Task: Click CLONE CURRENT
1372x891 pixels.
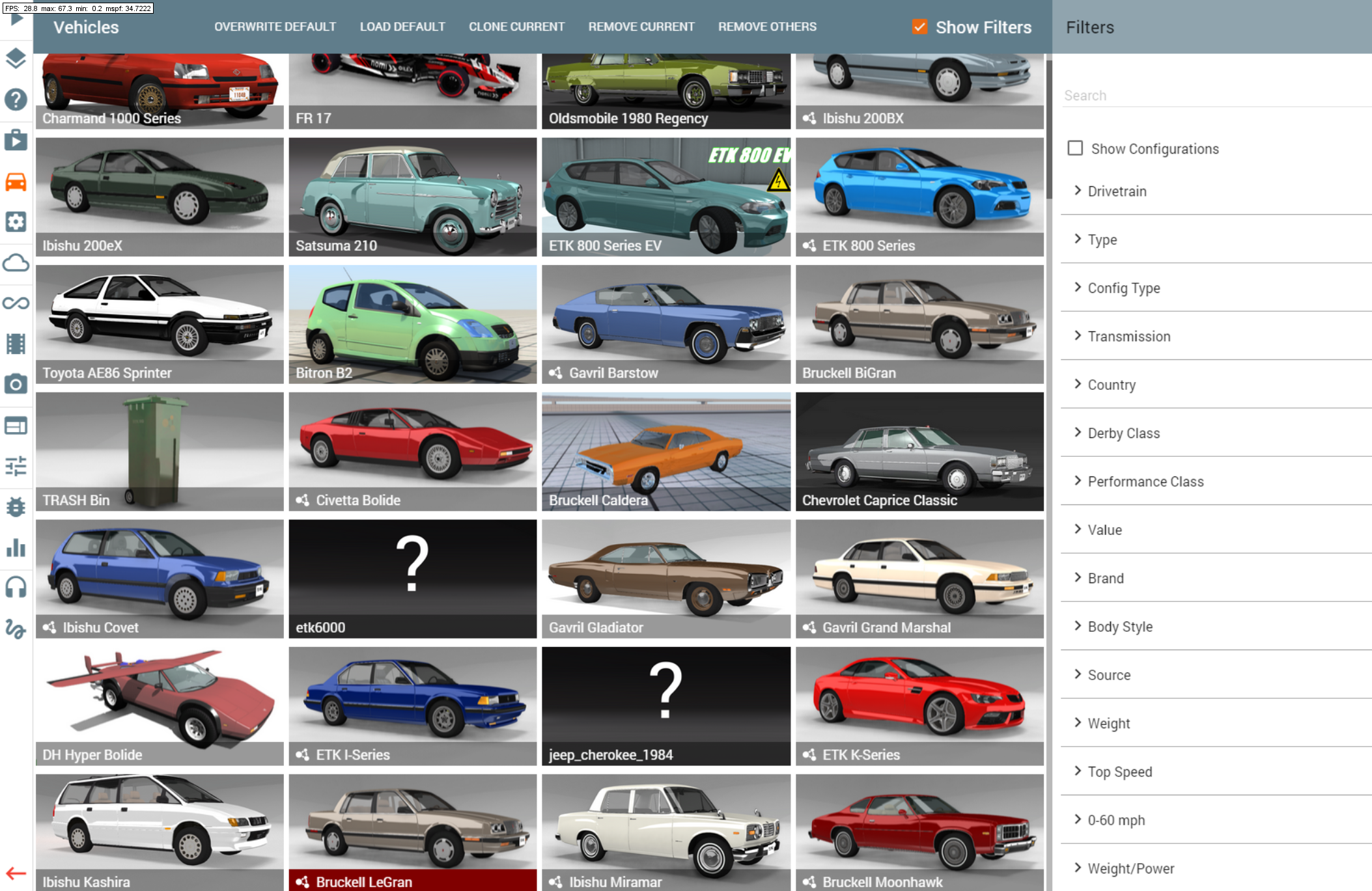Action: coord(516,27)
